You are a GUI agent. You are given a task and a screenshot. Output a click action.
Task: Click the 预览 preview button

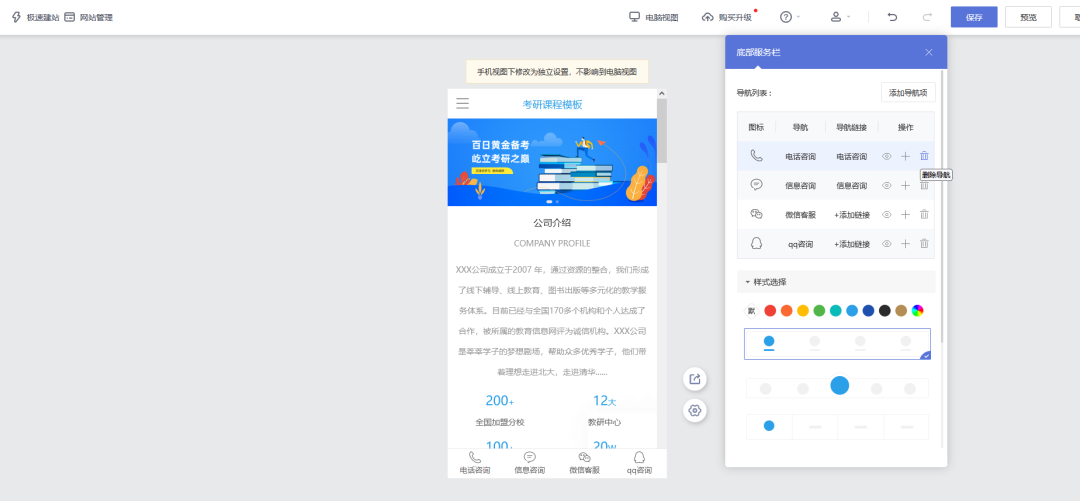click(1028, 17)
